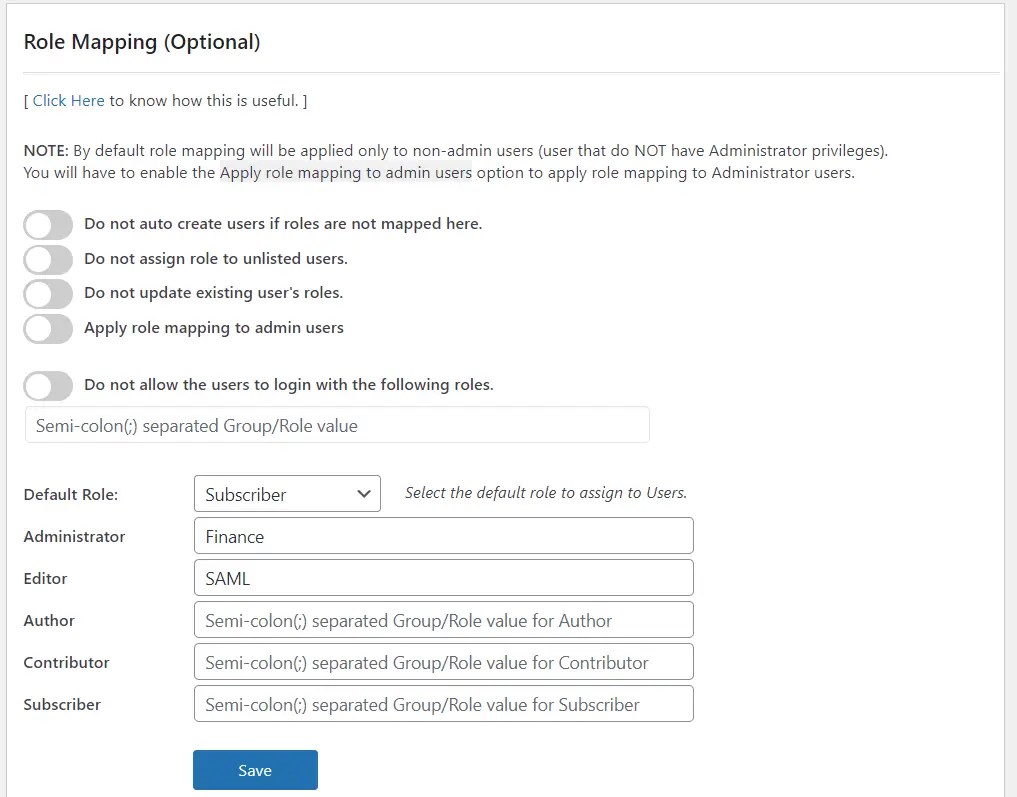Viewport: 1017px width, 797px height.
Task: Click the Default Role dropdown chevron arrow
Action: point(364,493)
